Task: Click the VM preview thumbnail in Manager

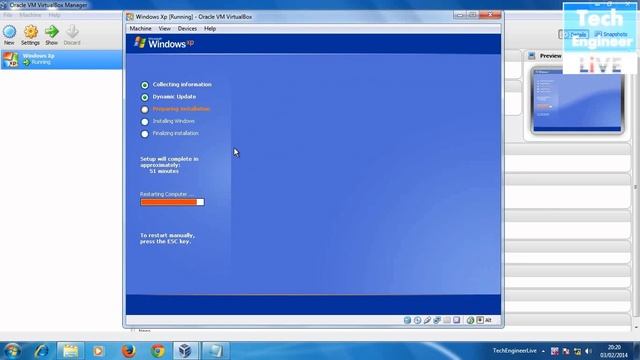Action: click(x=577, y=101)
